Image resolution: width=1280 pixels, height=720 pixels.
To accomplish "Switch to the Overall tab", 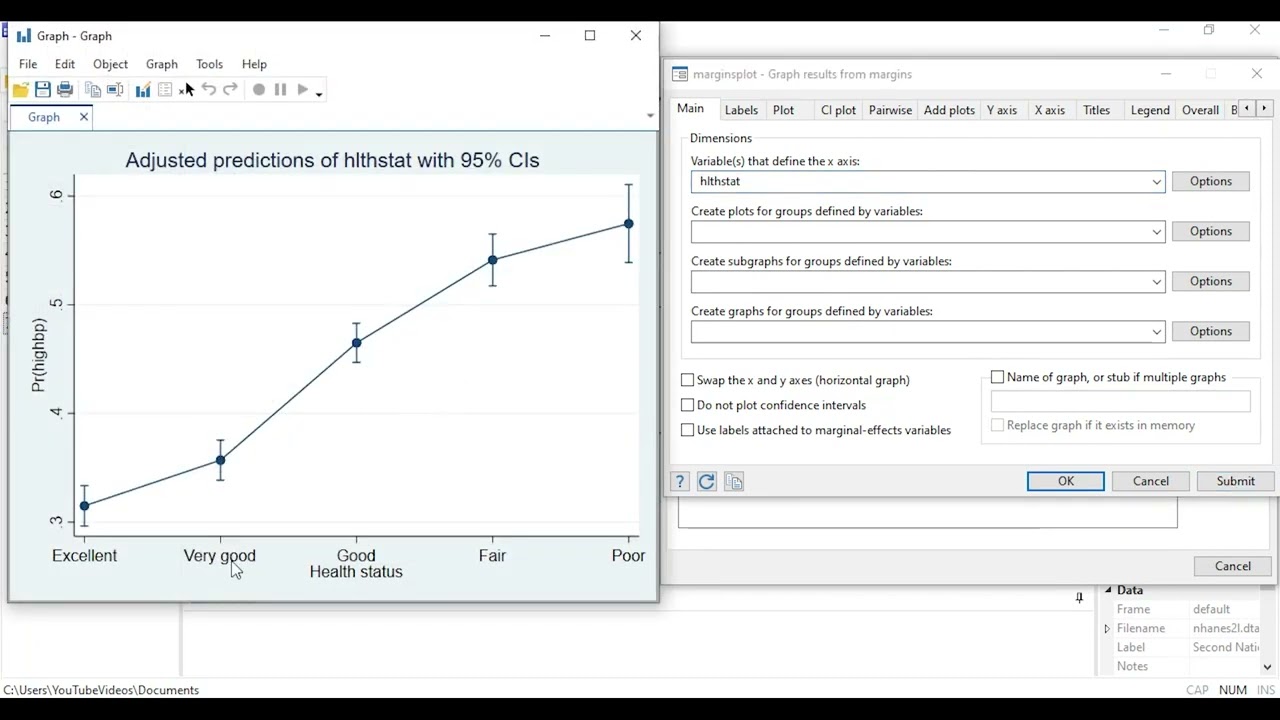I will pos(1200,110).
